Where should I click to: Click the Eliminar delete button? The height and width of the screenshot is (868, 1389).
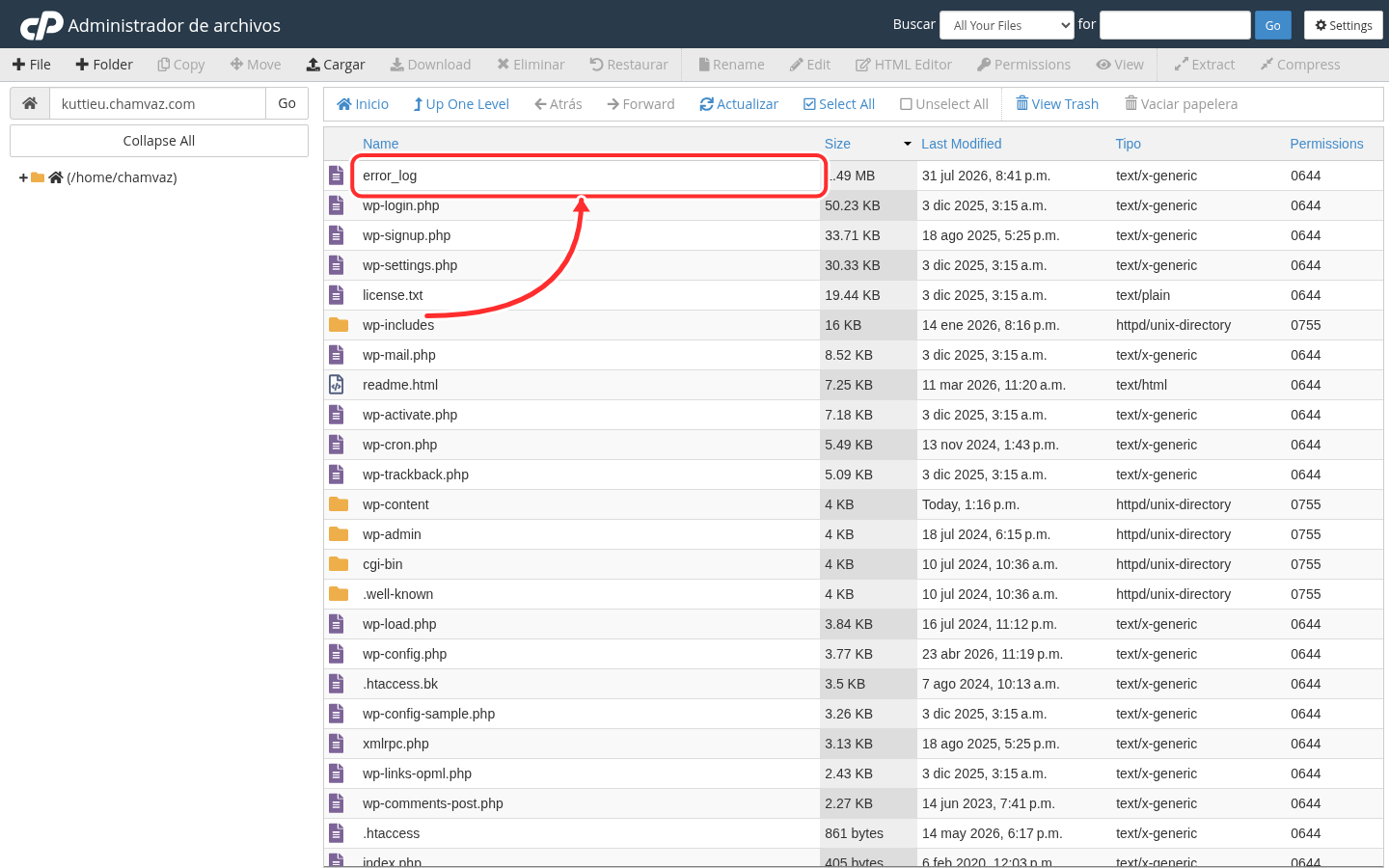tap(531, 65)
